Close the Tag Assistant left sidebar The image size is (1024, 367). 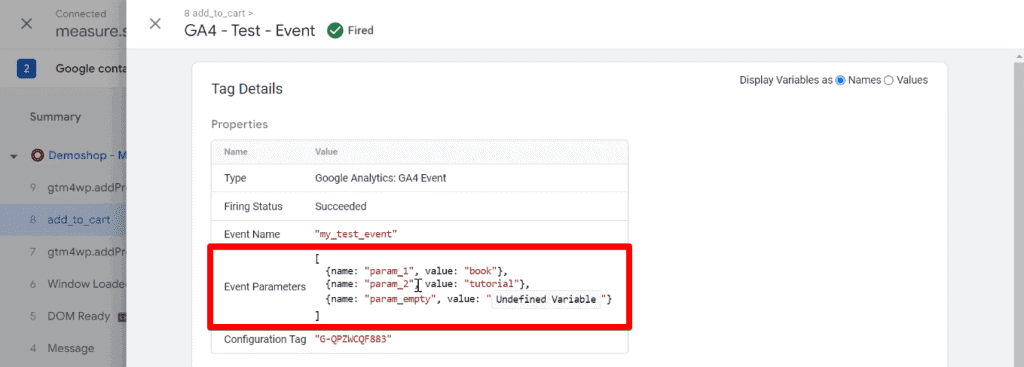pyautogui.click(x=26, y=24)
